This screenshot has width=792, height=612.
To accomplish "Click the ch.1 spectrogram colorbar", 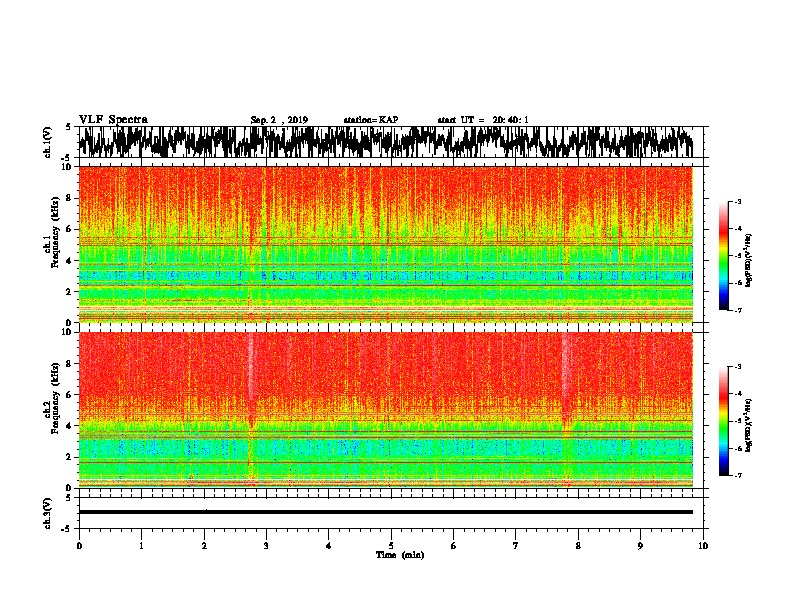I will tap(723, 256).
